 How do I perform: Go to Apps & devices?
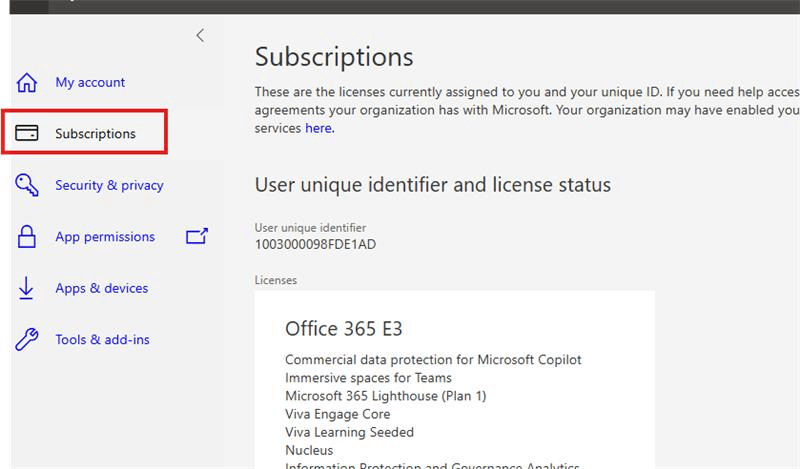102,288
